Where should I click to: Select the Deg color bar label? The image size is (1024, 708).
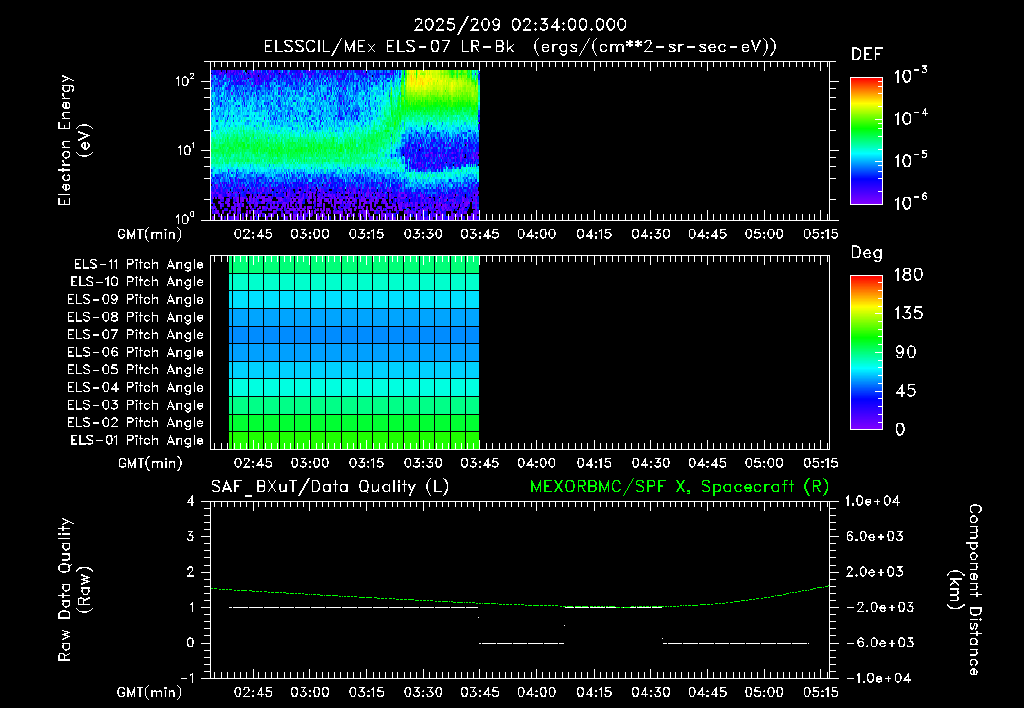[x=867, y=253]
